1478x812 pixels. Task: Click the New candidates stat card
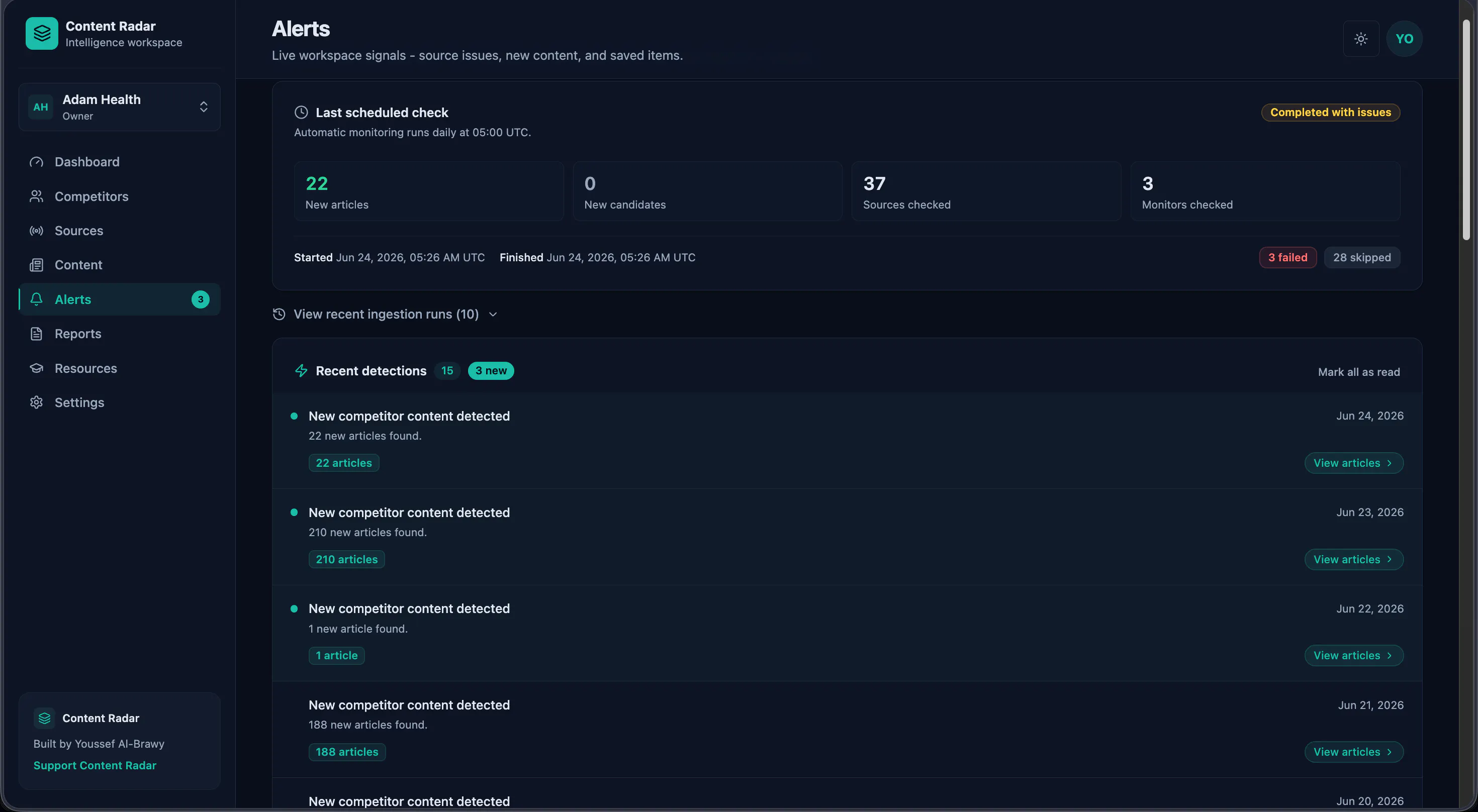[x=707, y=191]
